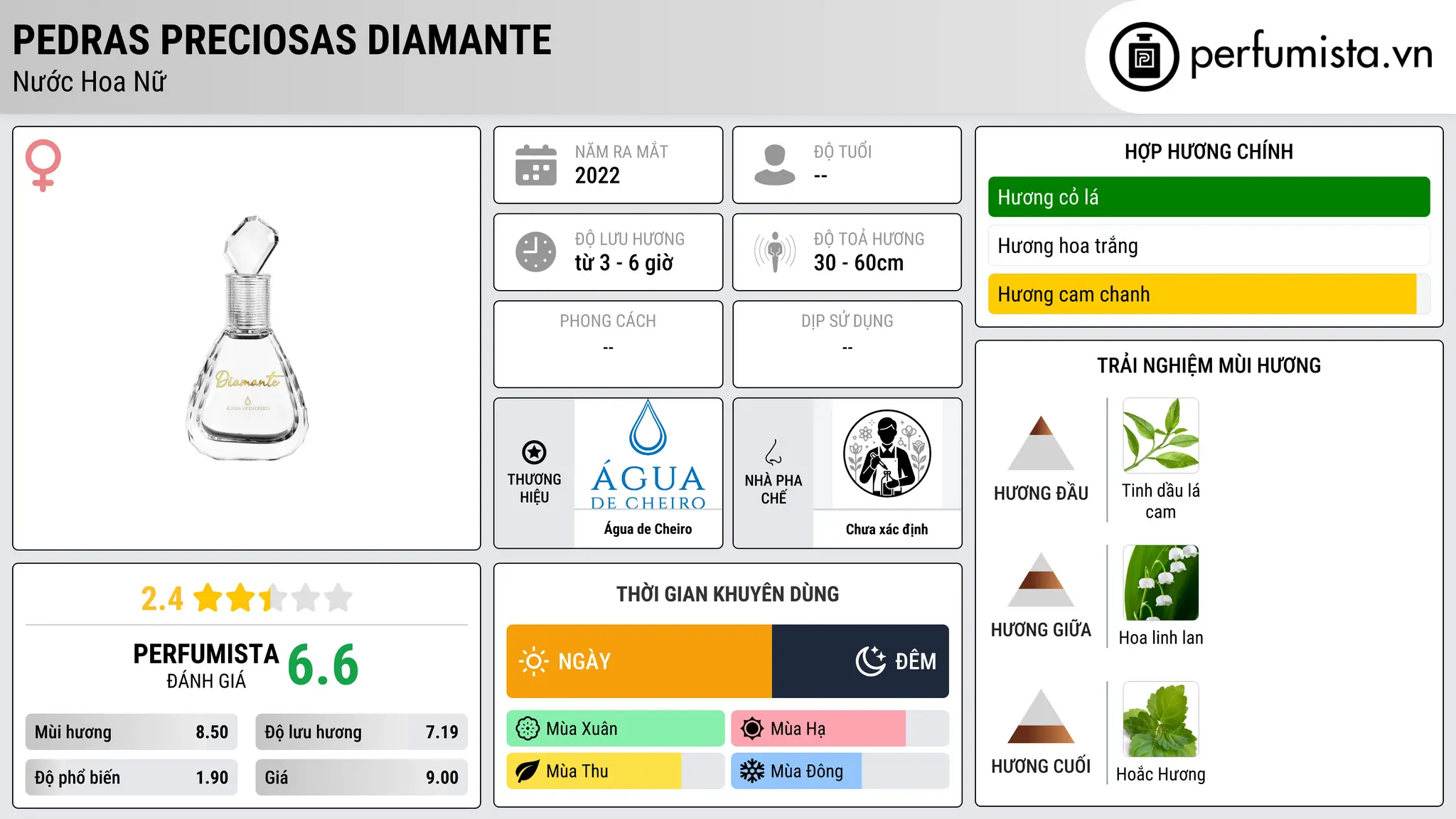Image resolution: width=1456 pixels, height=819 pixels.
Task: Click the 2.4 star rating number
Action: pyautogui.click(x=162, y=599)
